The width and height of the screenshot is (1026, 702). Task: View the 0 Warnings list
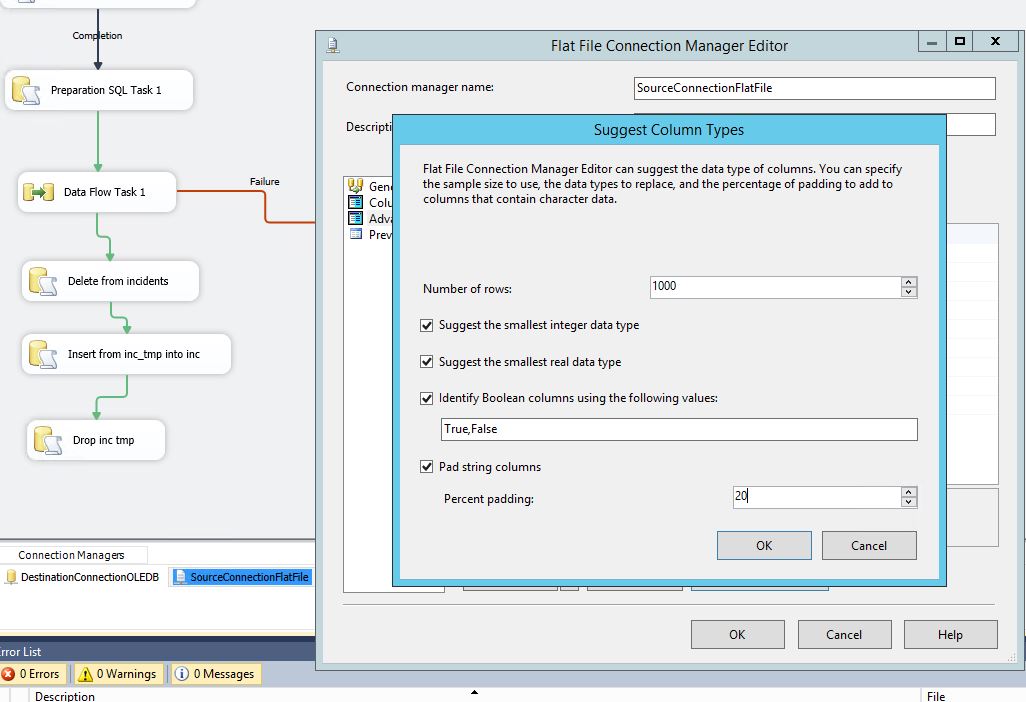point(118,674)
